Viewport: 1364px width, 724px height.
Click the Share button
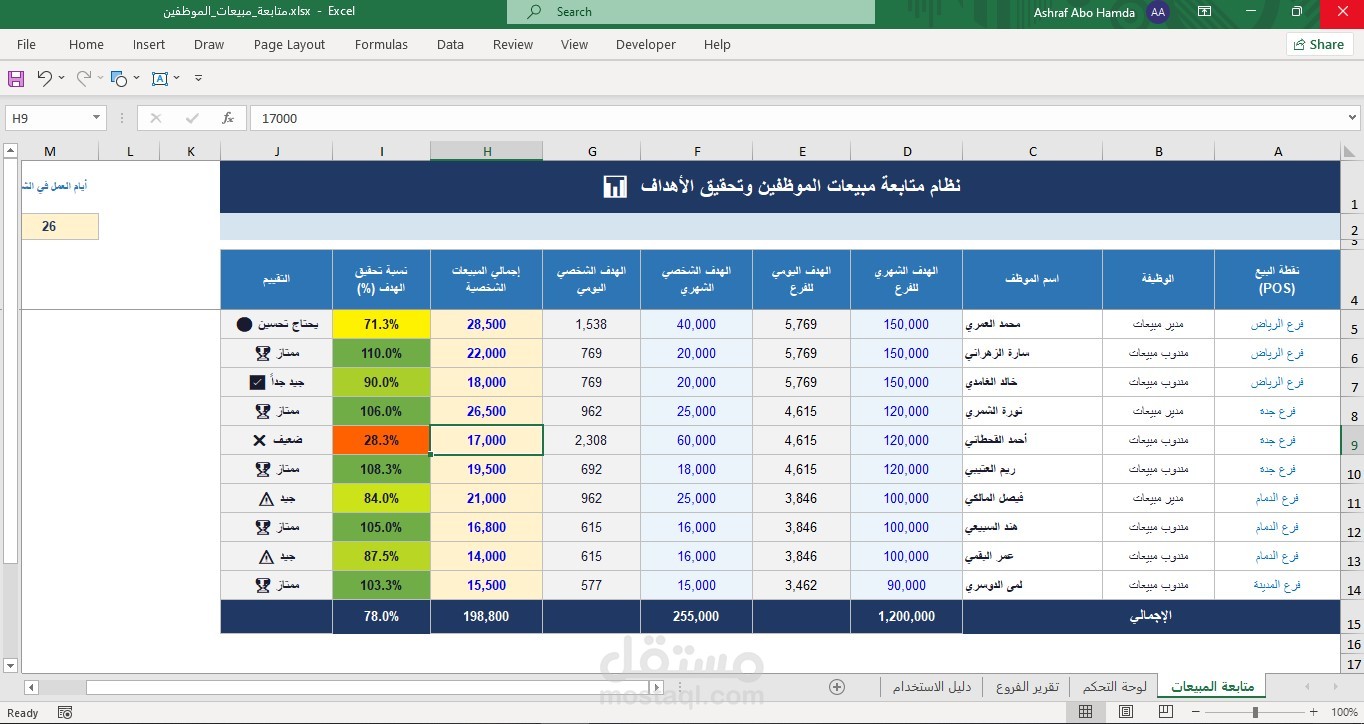[1318, 44]
